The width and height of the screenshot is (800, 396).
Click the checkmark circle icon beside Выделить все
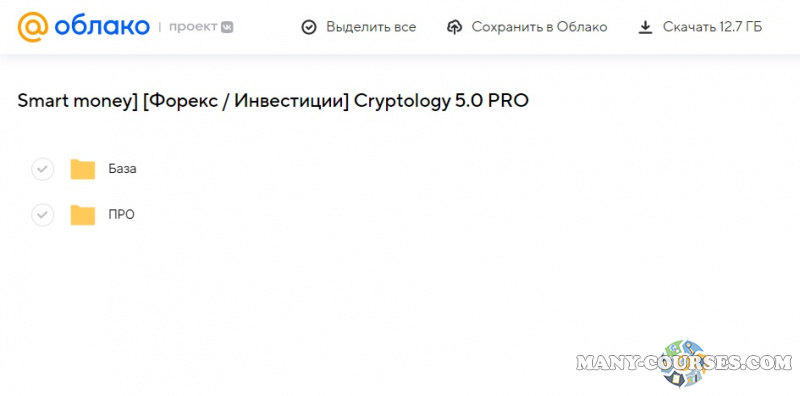point(309,27)
